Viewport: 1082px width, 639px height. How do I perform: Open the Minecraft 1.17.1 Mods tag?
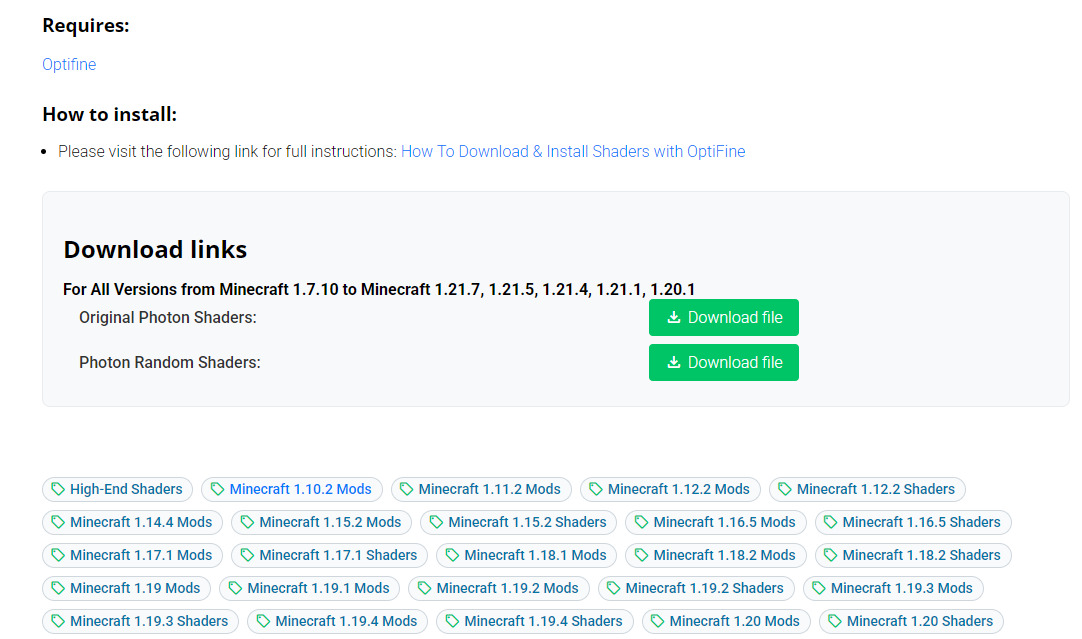132,556
